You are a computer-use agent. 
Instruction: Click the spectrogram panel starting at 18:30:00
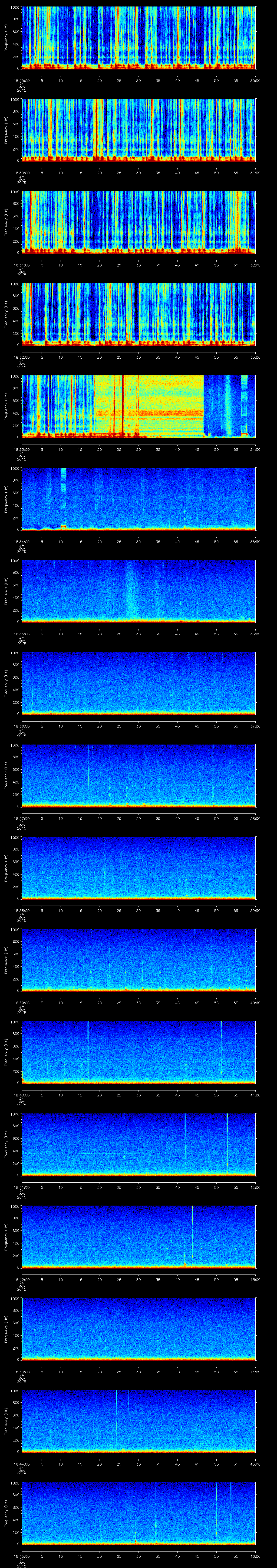(x=138, y=130)
